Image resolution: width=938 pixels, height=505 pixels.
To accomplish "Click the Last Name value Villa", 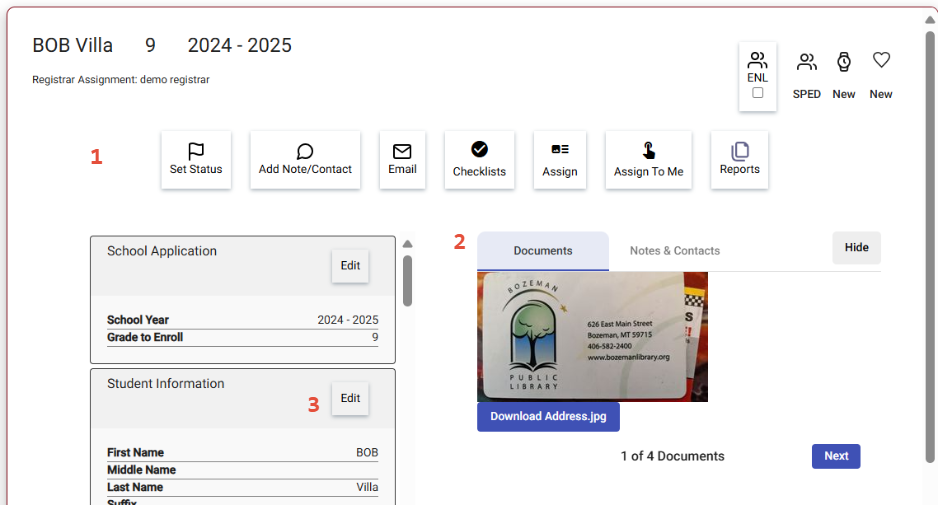I will tap(367, 487).
